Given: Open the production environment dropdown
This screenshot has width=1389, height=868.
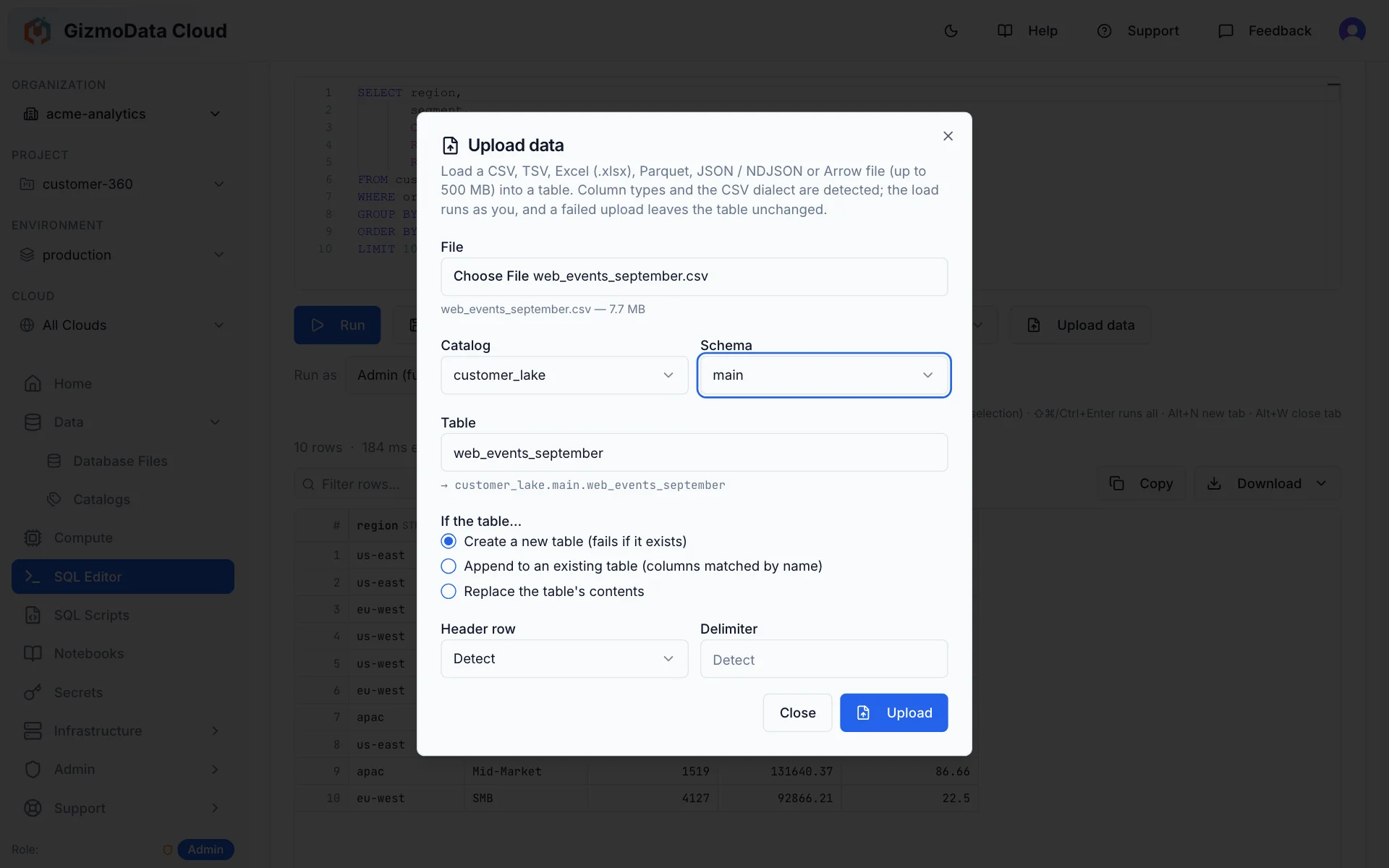Looking at the screenshot, I should 123,255.
